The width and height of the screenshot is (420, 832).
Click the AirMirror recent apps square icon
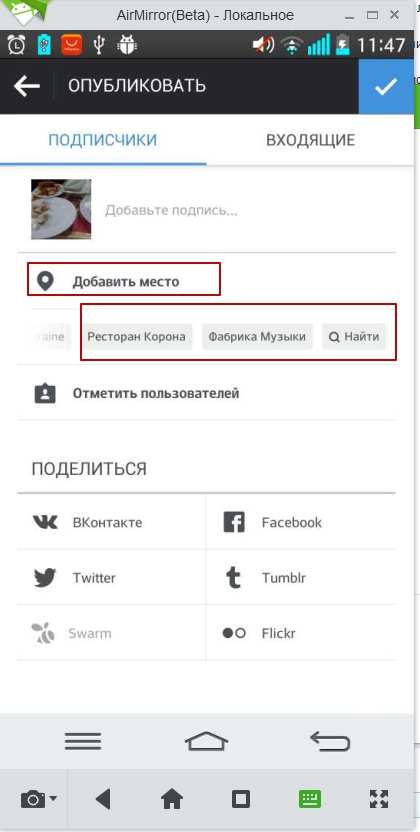[x=241, y=799]
